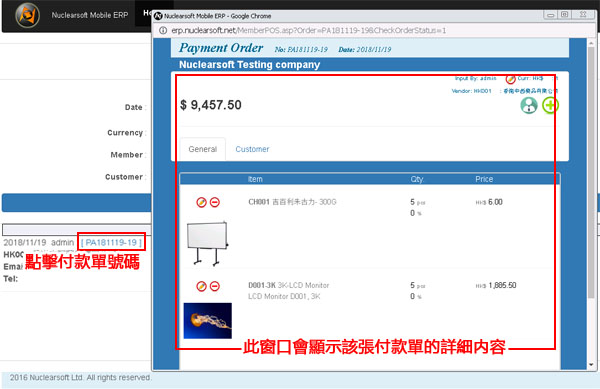Select the General tab
This screenshot has height=389, width=600.
click(203, 149)
